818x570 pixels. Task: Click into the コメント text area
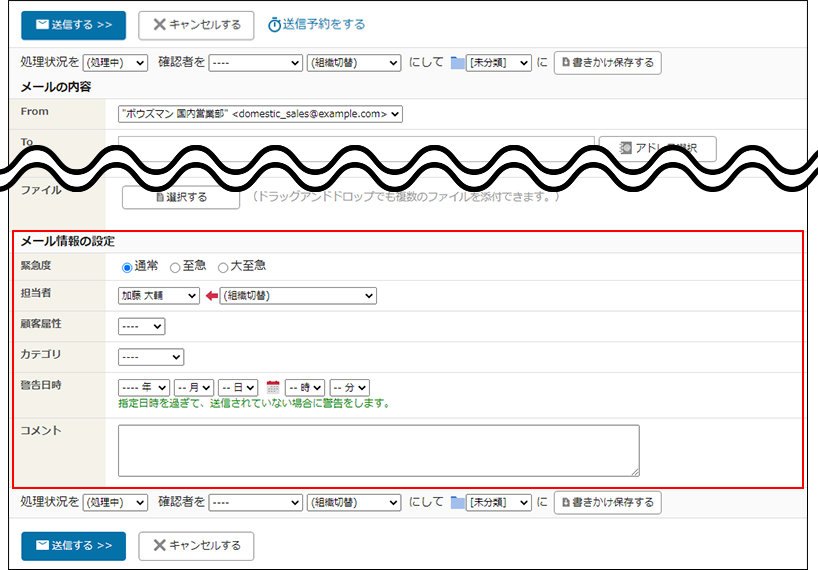click(379, 451)
